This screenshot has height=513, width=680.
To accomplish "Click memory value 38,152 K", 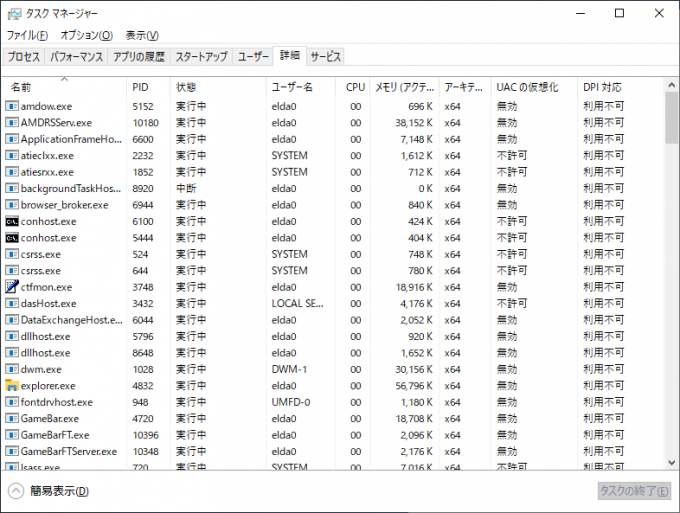I will [414, 123].
